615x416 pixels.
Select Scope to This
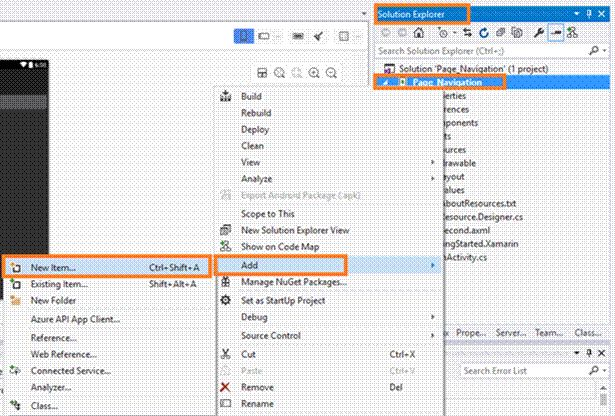(330, 214)
